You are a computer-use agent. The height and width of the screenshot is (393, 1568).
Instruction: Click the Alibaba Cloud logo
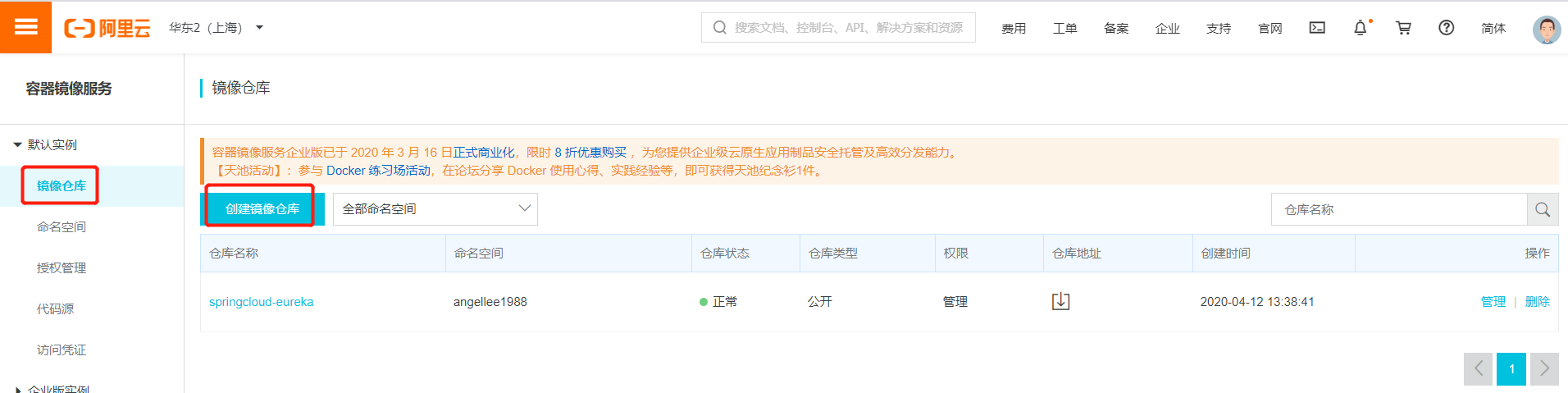[x=107, y=29]
